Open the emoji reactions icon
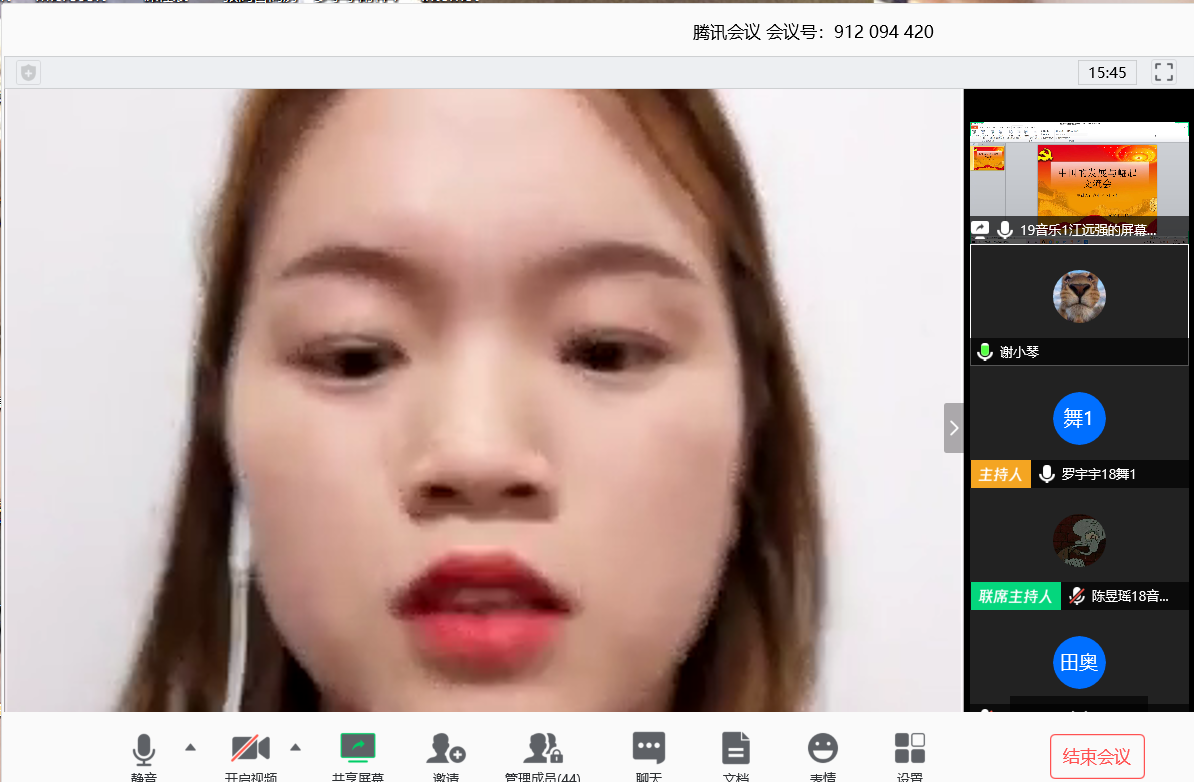Image resolution: width=1194 pixels, height=782 pixels. point(822,750)
